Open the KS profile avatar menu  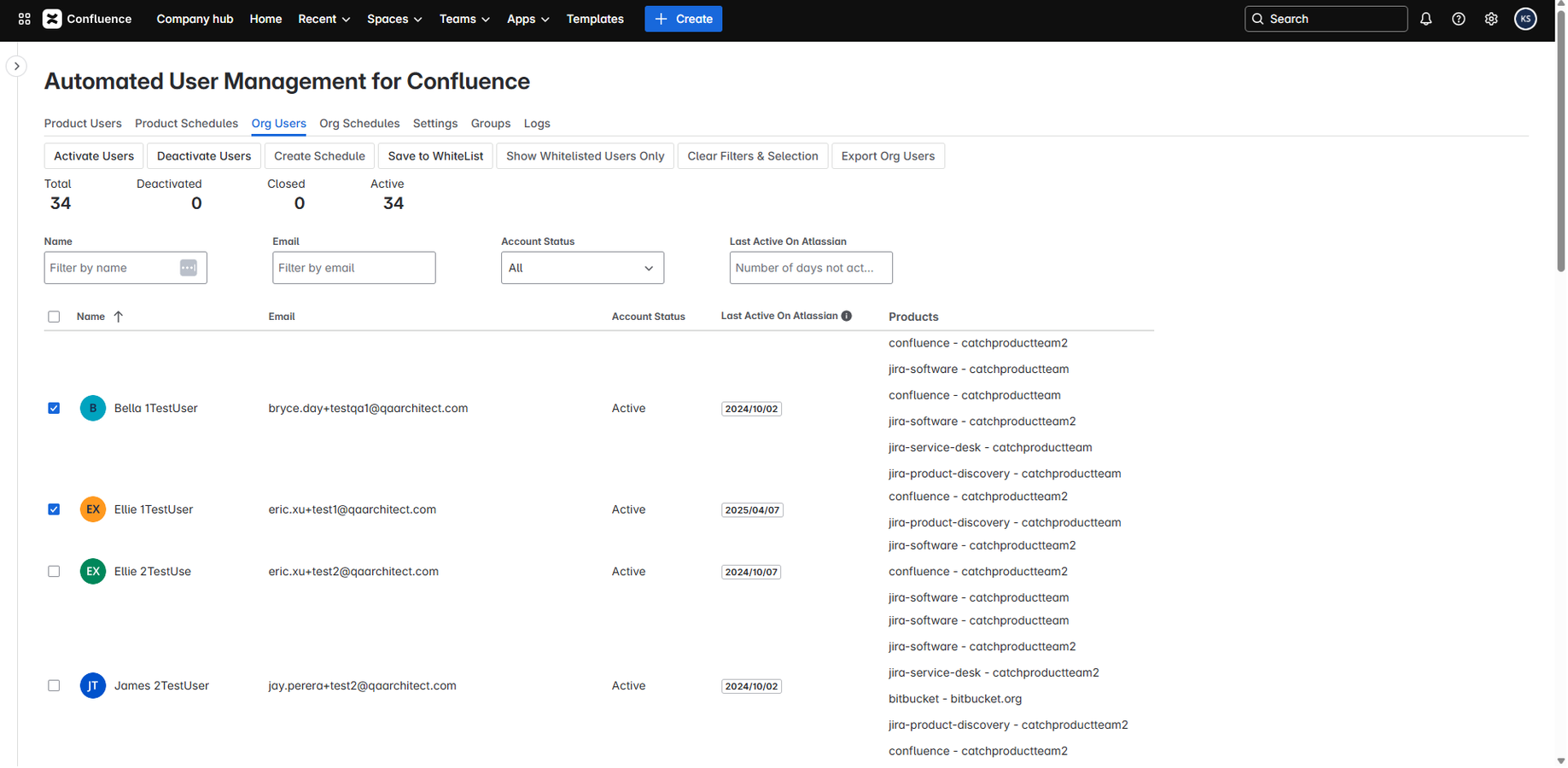(1525, 19)
